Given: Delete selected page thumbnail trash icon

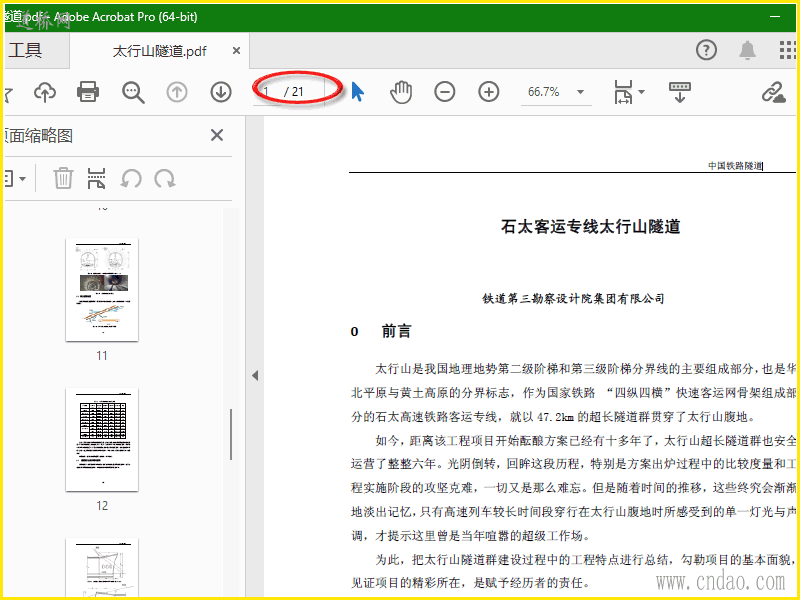Looking at the screenshot, I should pyautogui.click(x=63, y=179).
